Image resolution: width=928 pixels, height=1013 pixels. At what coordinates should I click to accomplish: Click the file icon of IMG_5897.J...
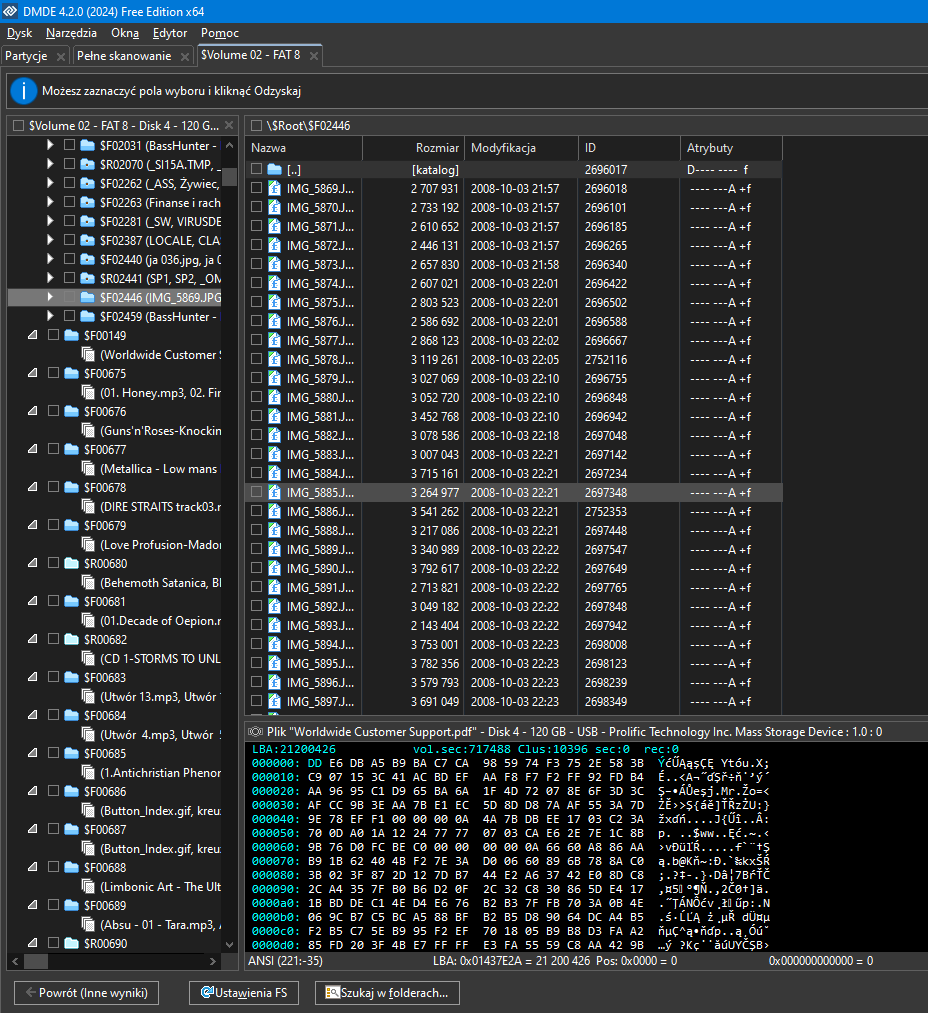point(275,702)
